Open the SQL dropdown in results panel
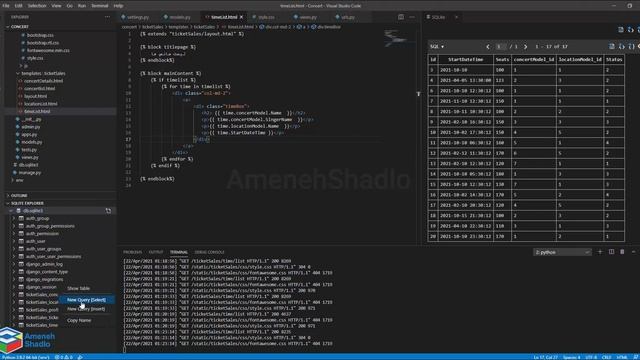 coord(437,47)
